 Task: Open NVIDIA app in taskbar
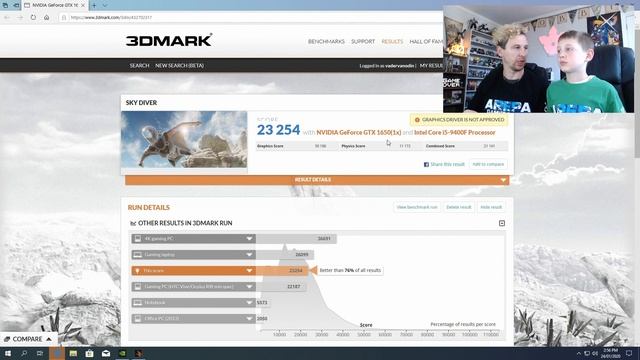coord(122,353)
